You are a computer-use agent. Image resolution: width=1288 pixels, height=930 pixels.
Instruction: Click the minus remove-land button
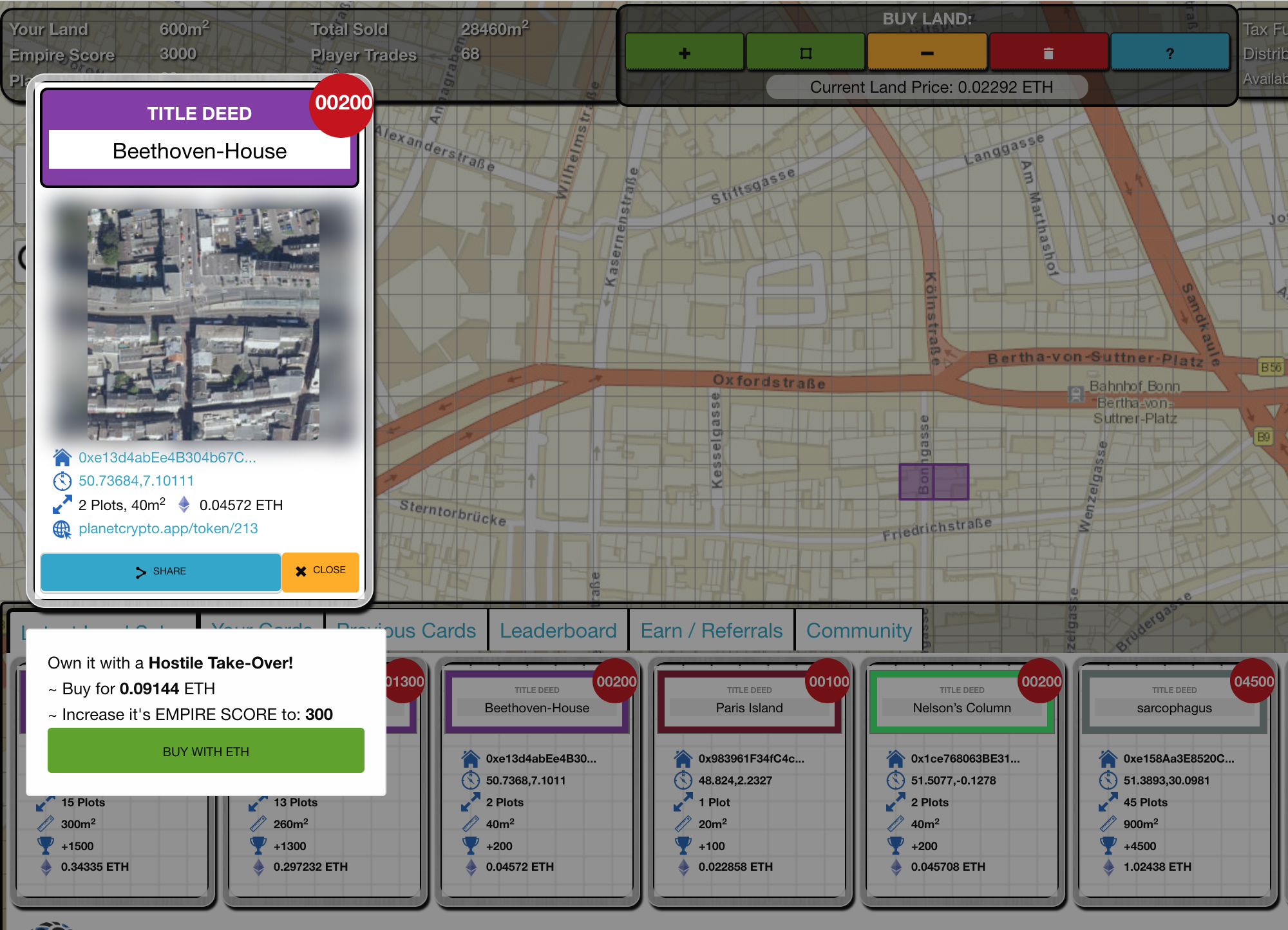[927, 53]
